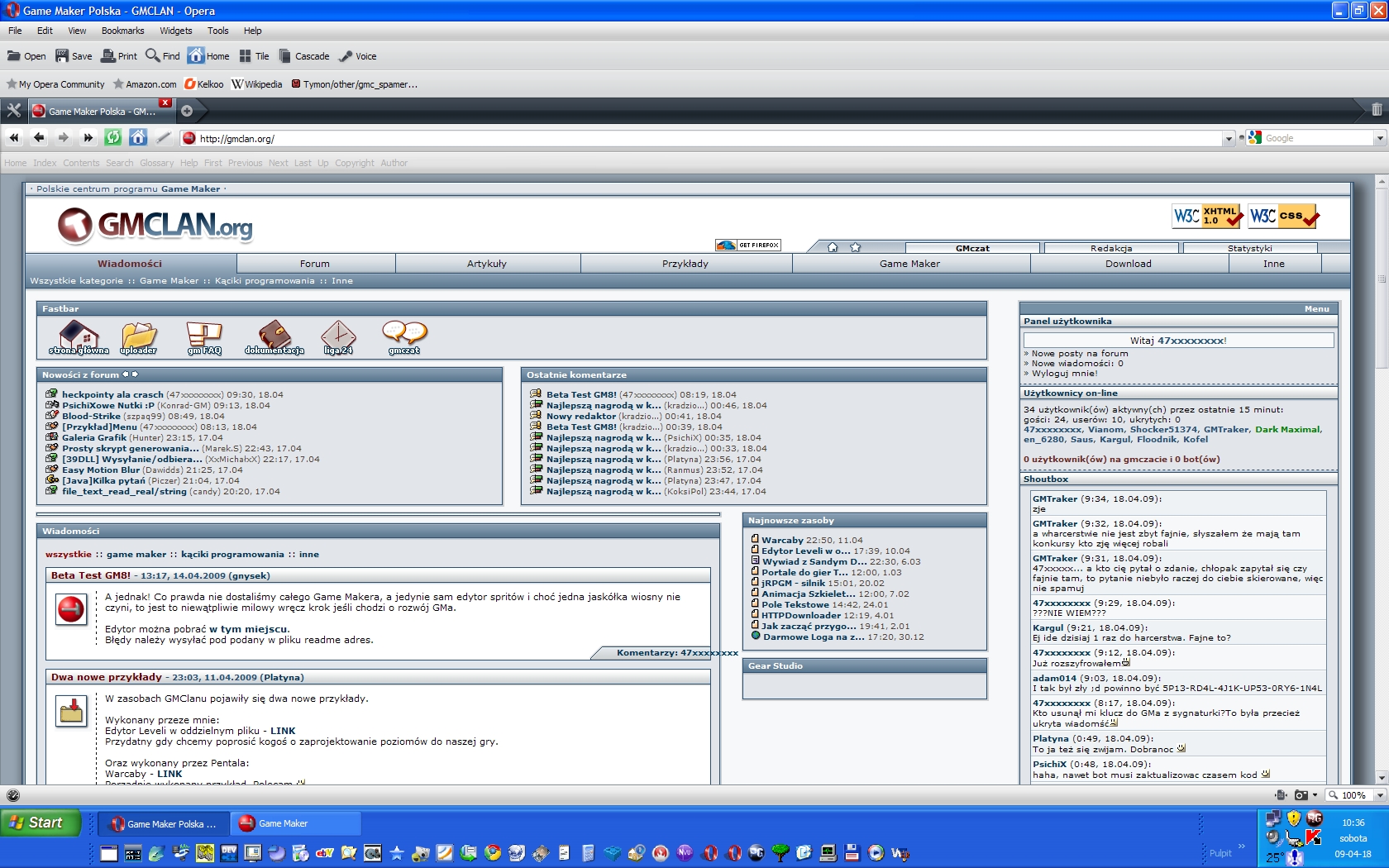Screen dimensions: 1389x868
Task: Toggle the Opera panels wrench button
Action: click(13, 111)
